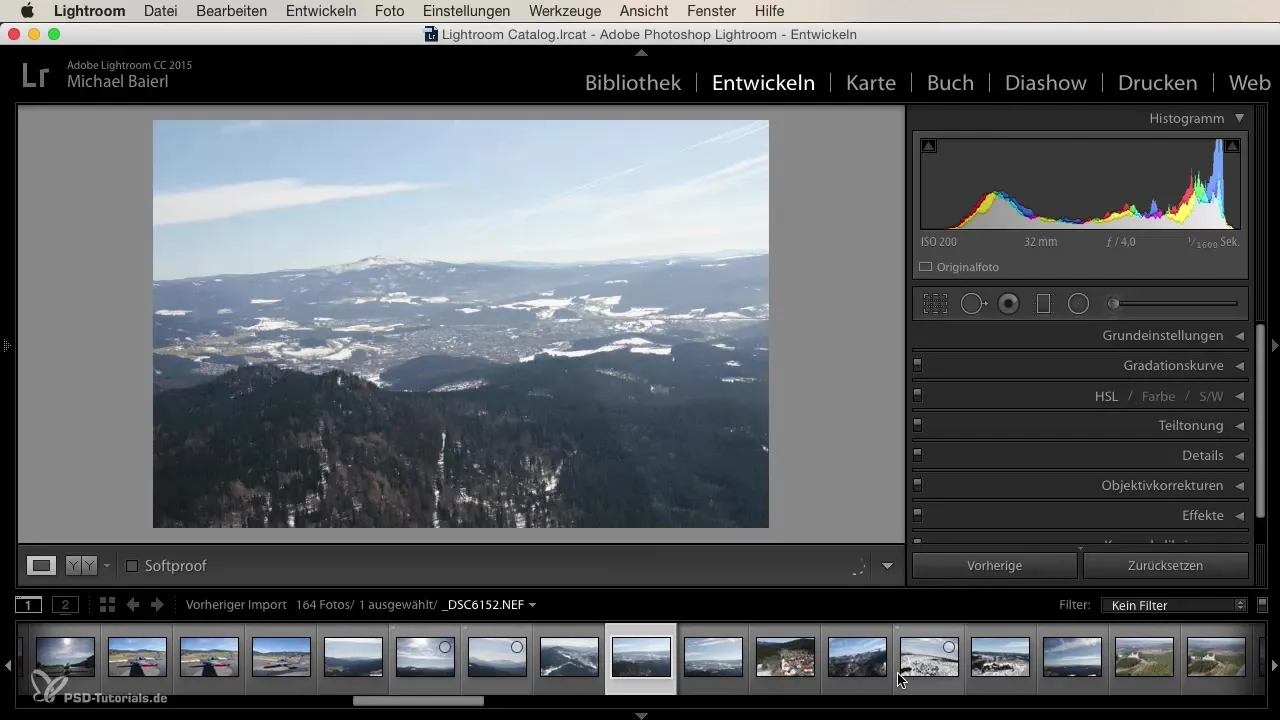Toggle the Objektivkorrekturen panel switch
The width and height of the screenshot is (1280, 720).
917,486
